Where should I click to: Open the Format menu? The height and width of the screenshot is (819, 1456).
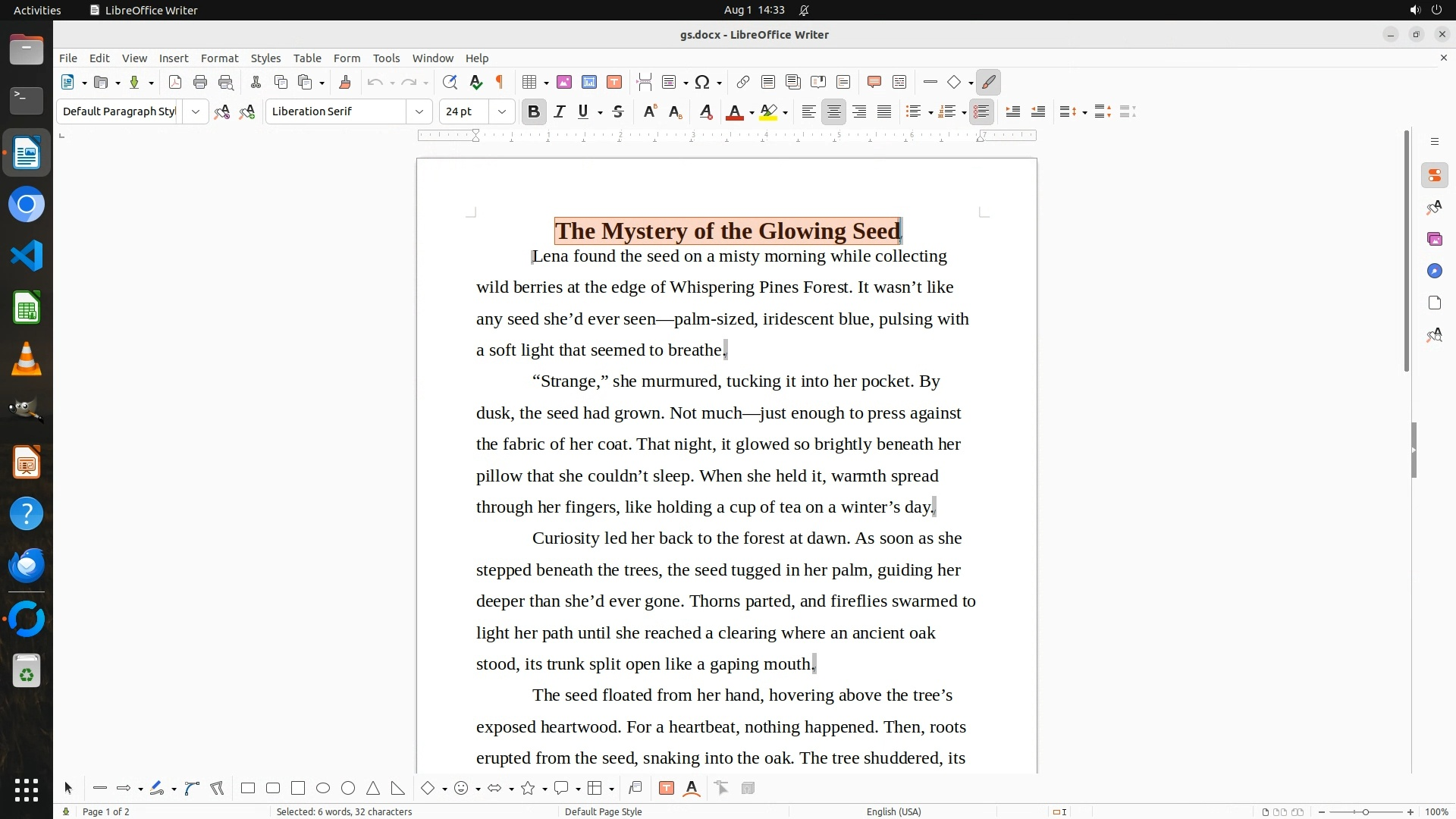[219, 58]
